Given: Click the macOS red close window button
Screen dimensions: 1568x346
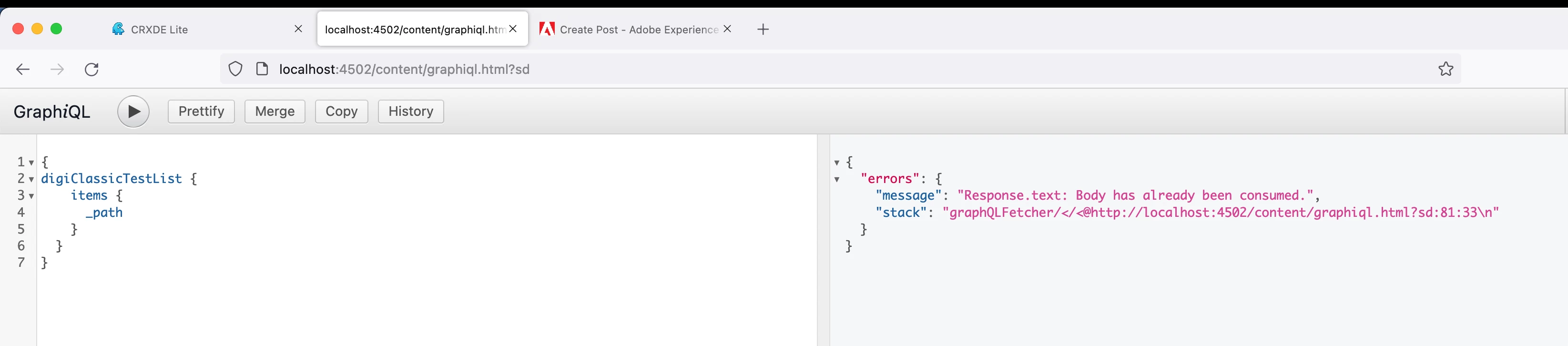Looking at the screenshot, I should tap(18, 29).
